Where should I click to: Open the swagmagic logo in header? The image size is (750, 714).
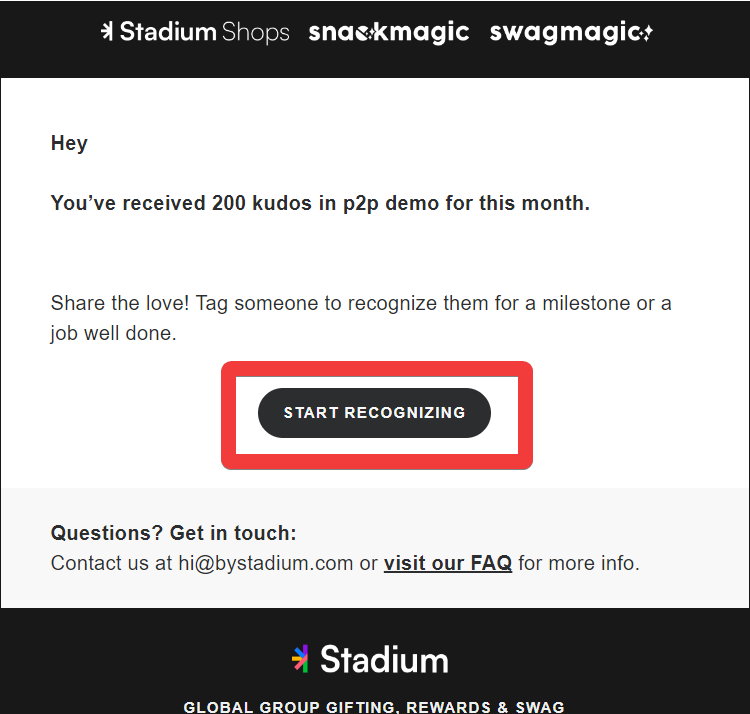571,33
